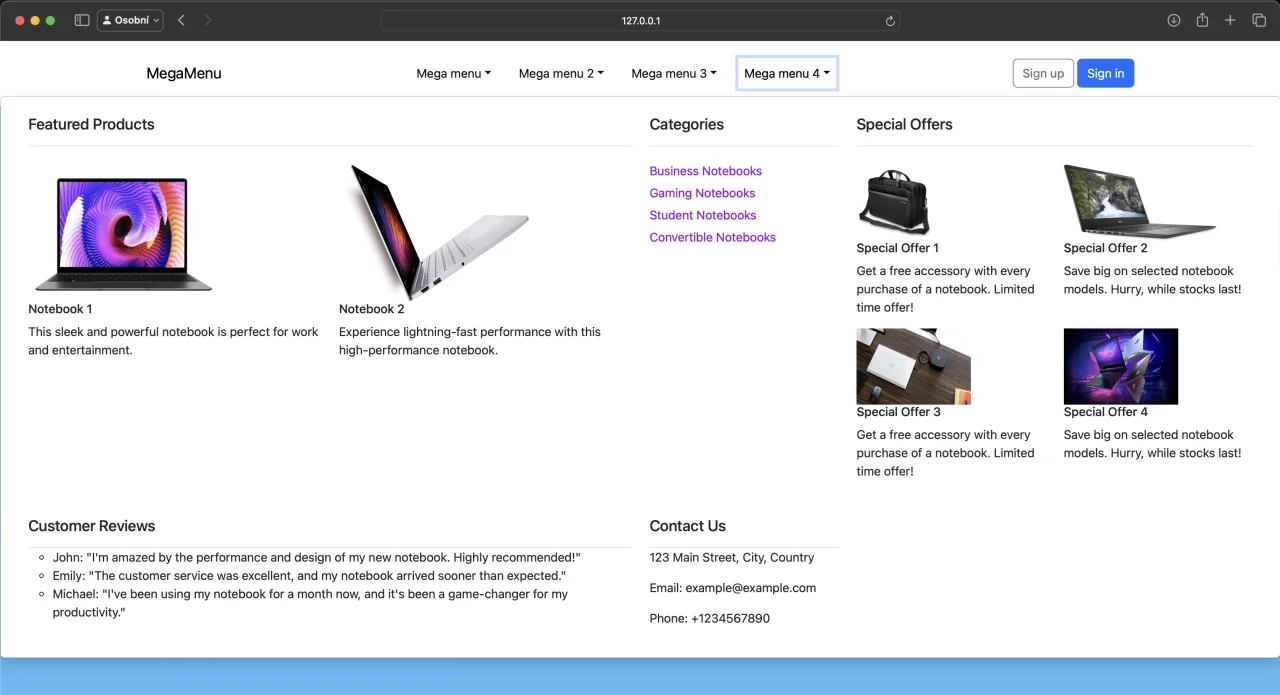Open the Student Notebooks category link

pyautogui.click(x=703, y=215)
